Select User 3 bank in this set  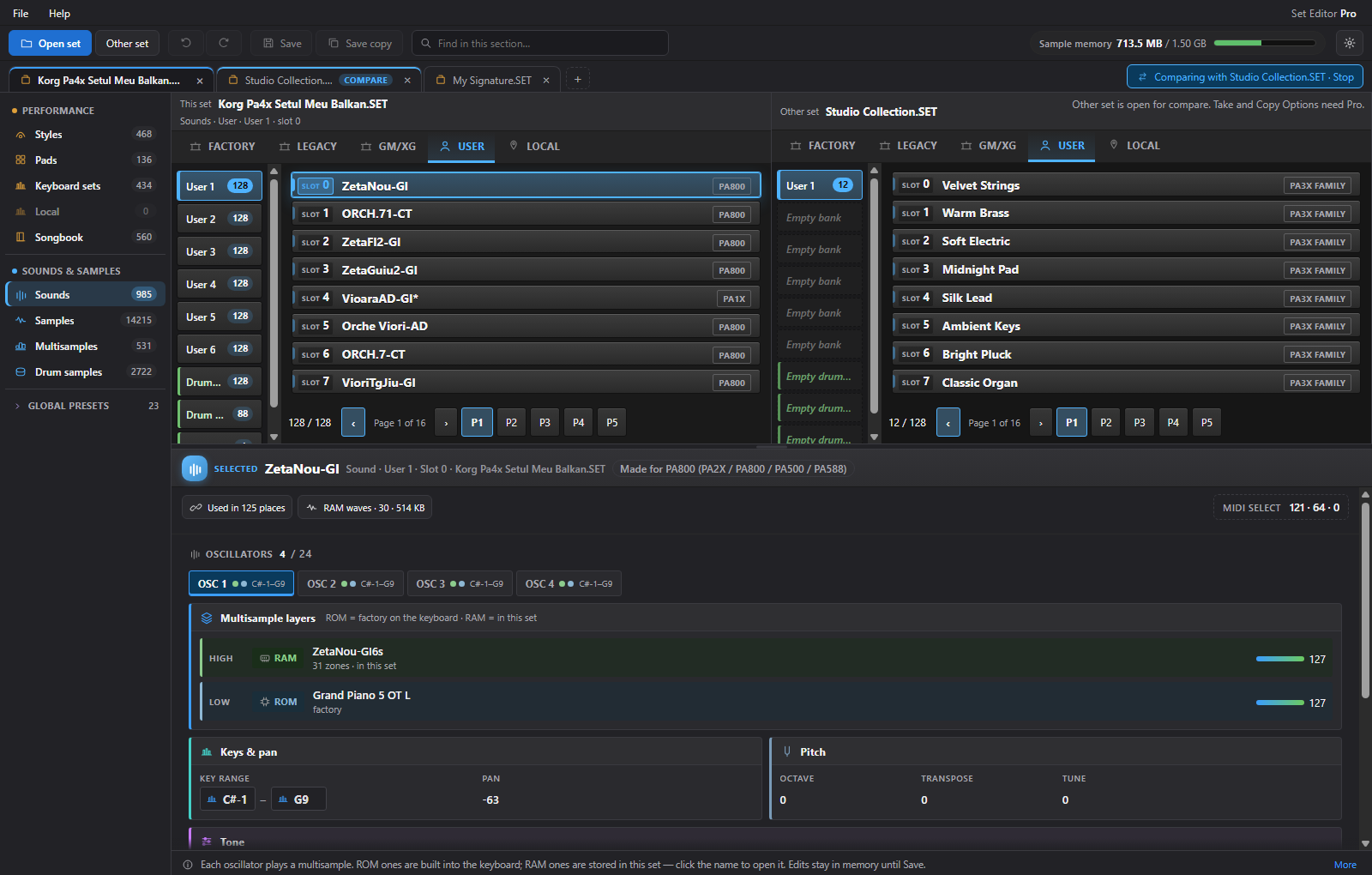(x=220, y=252)
